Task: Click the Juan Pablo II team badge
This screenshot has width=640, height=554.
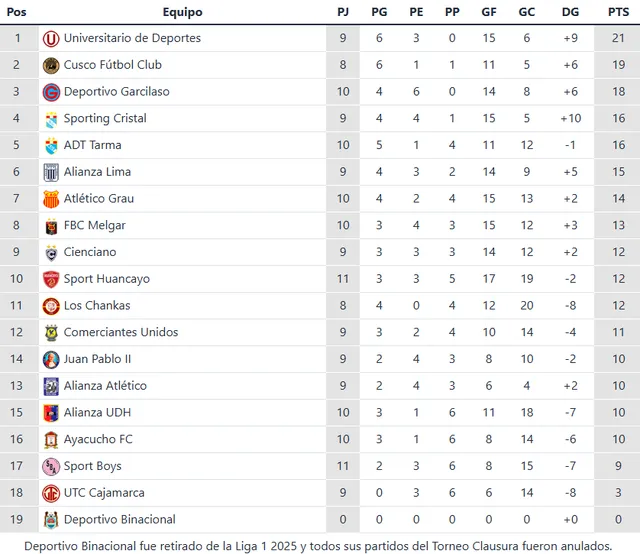Action: (51, 359)
